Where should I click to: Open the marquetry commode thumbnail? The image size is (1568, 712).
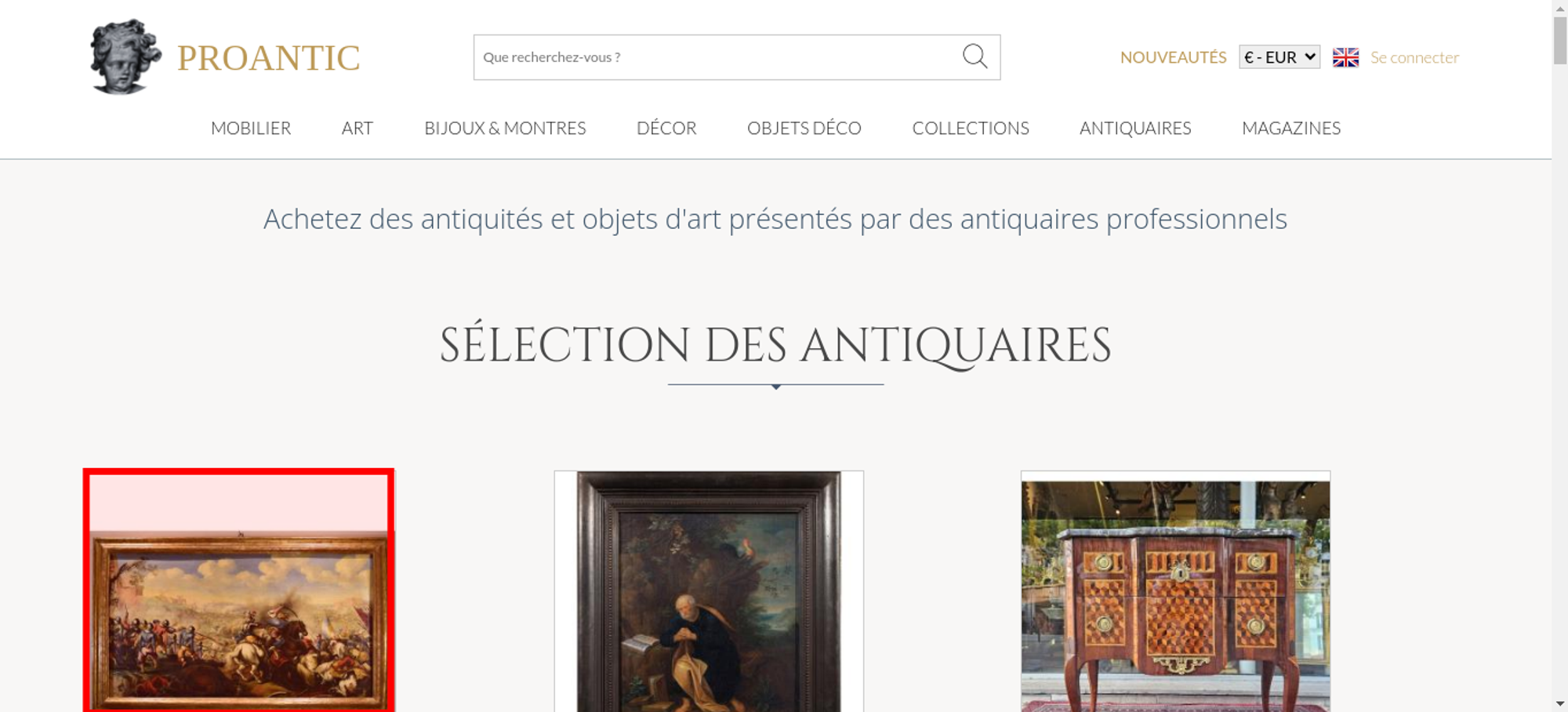tap(1175, 591)
